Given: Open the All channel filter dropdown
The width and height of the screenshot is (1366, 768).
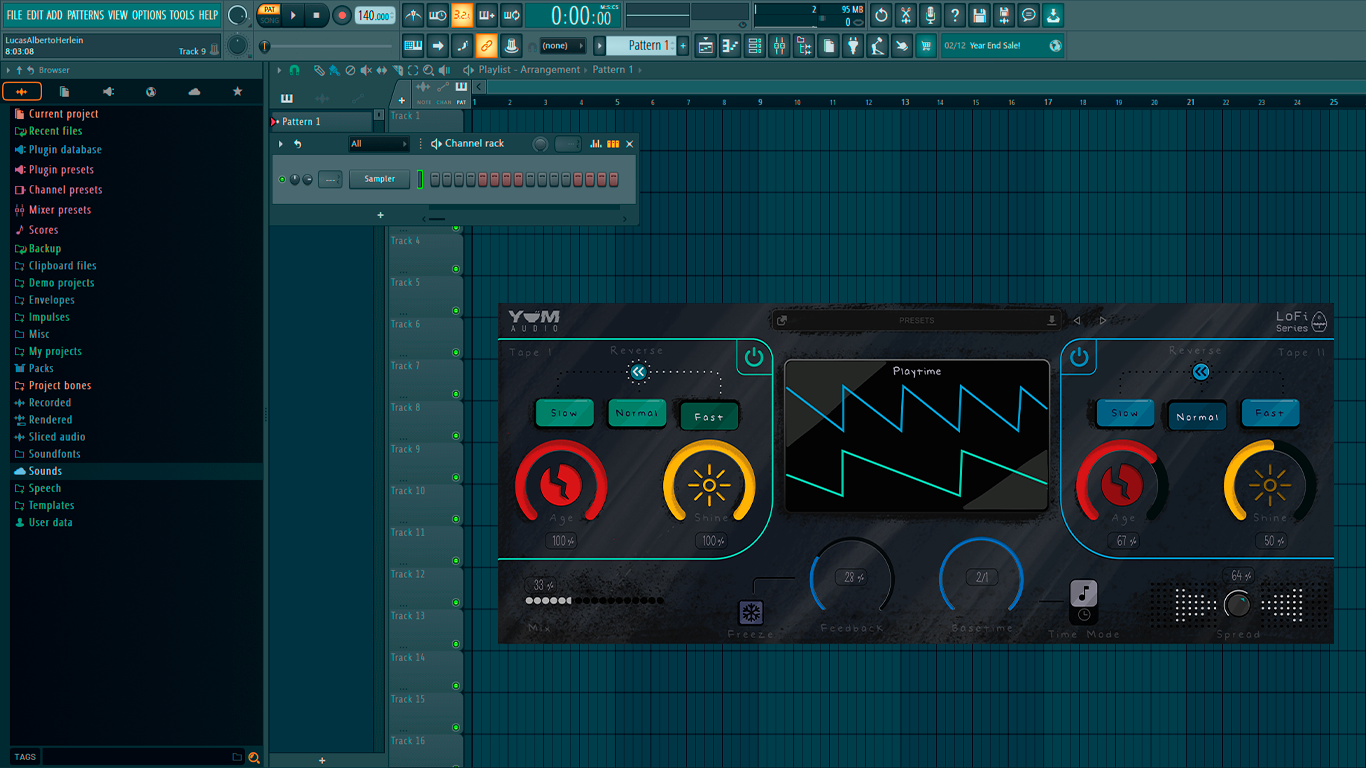Looking at the screenshot, I should [x=378, y=144].
